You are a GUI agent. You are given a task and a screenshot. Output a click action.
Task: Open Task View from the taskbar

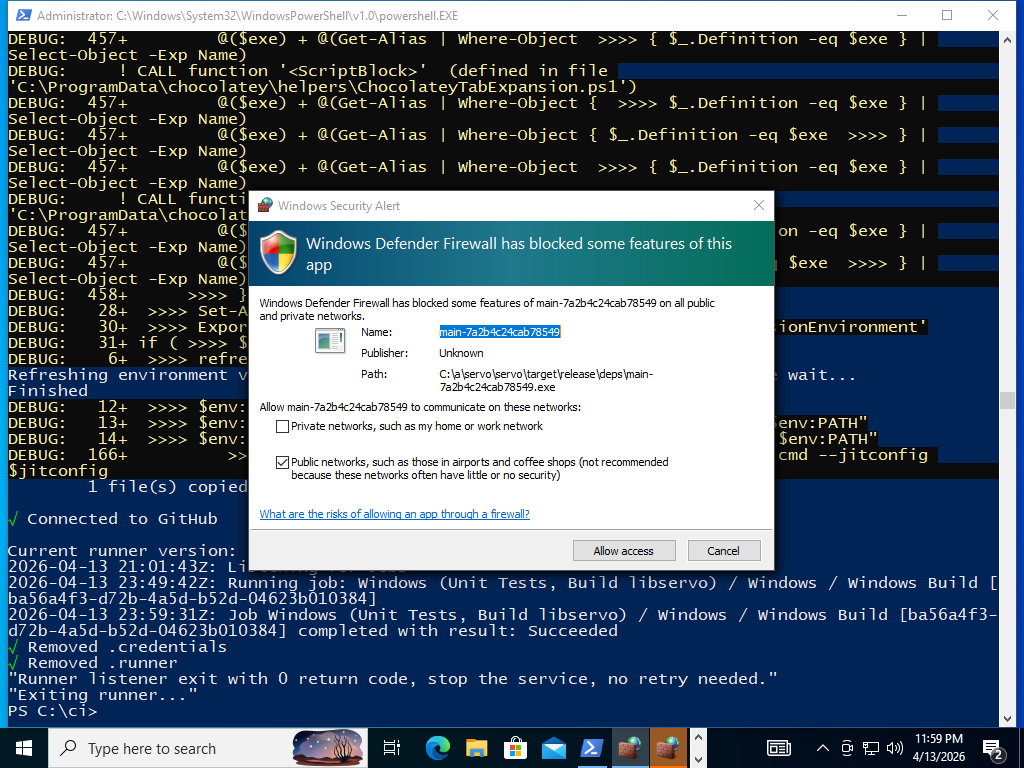392,748
